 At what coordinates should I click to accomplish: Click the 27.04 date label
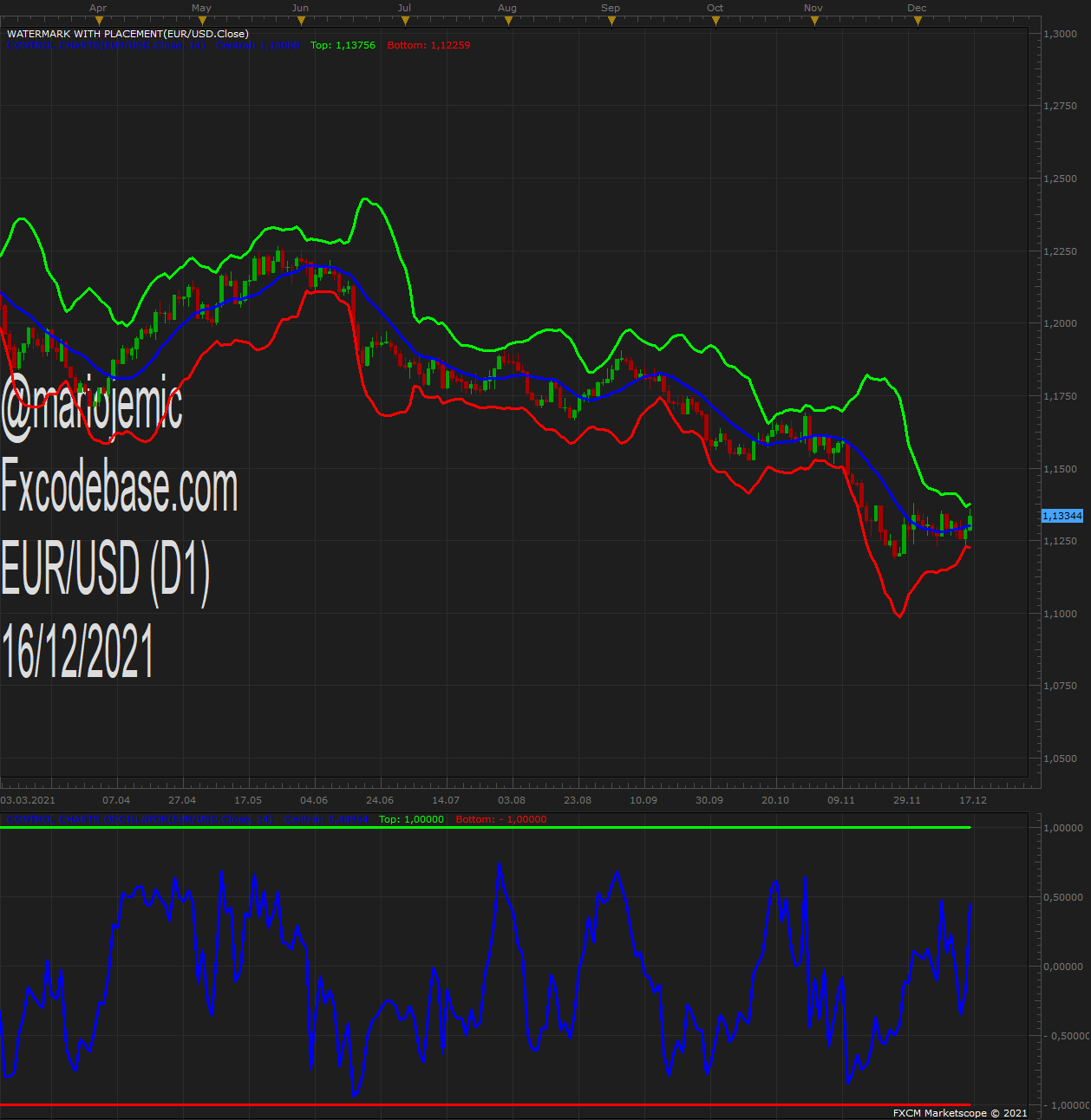pyautogui.click(x=182, y=800)
